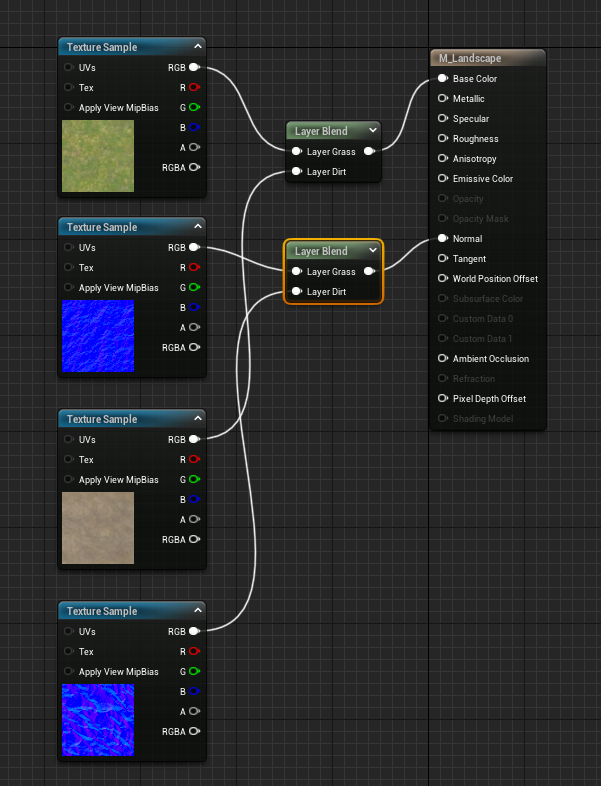Click the brown dirt texture preview thumbnail

(97, 528)
